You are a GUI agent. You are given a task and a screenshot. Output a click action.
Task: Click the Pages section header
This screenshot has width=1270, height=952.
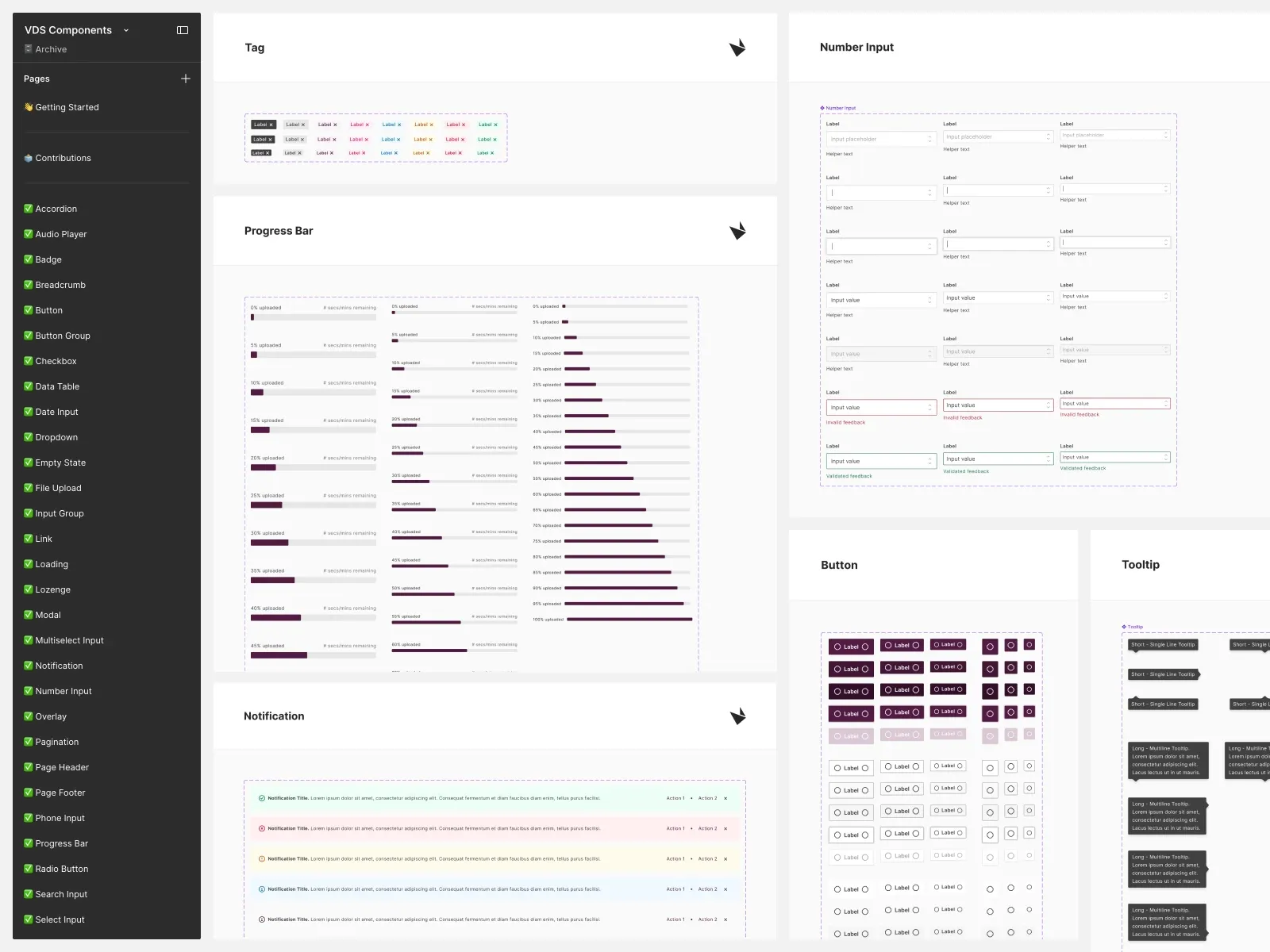tap(37, 79)
